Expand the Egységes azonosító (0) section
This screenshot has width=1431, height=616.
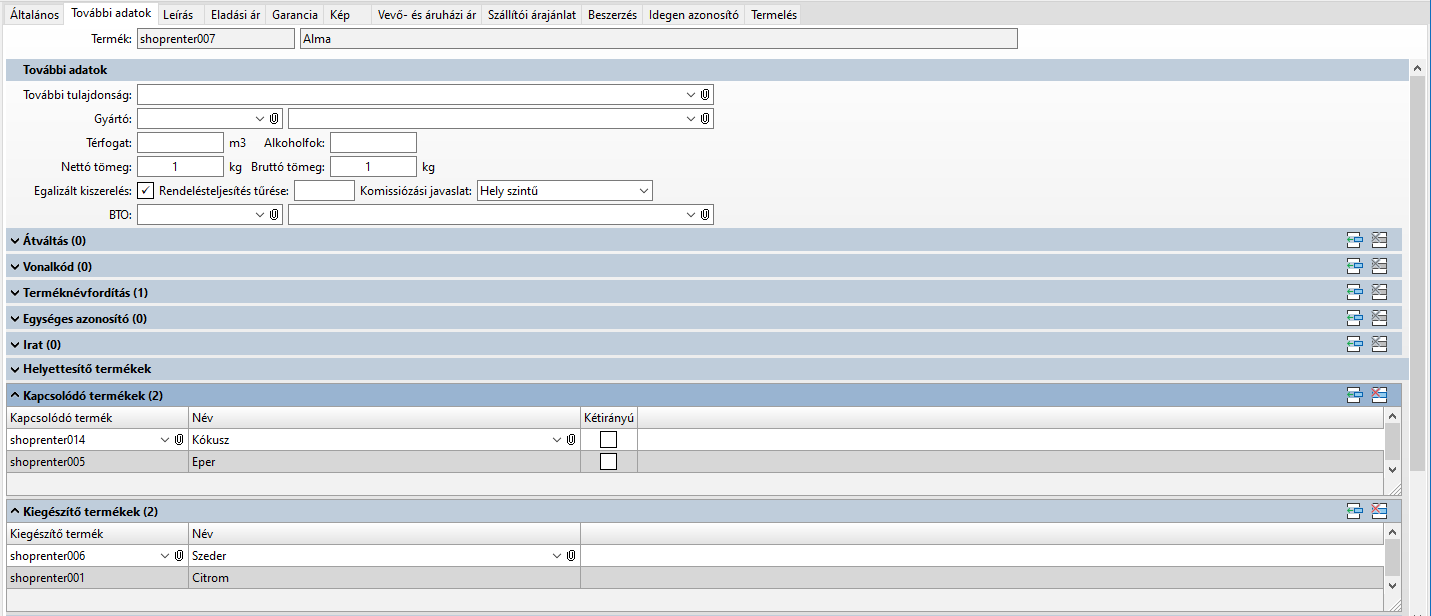coord(15,319)
